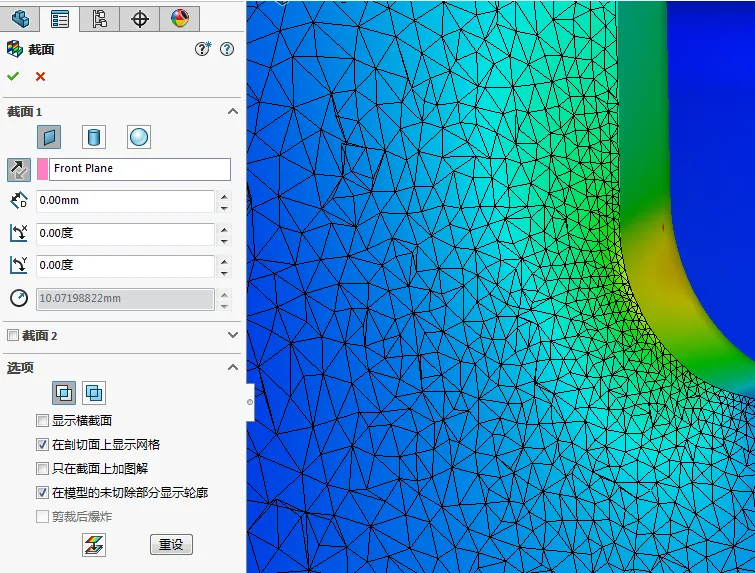Click the 截面 title icon
The height and width of the screenshot is (573, 755).
[x=14, y=49]
